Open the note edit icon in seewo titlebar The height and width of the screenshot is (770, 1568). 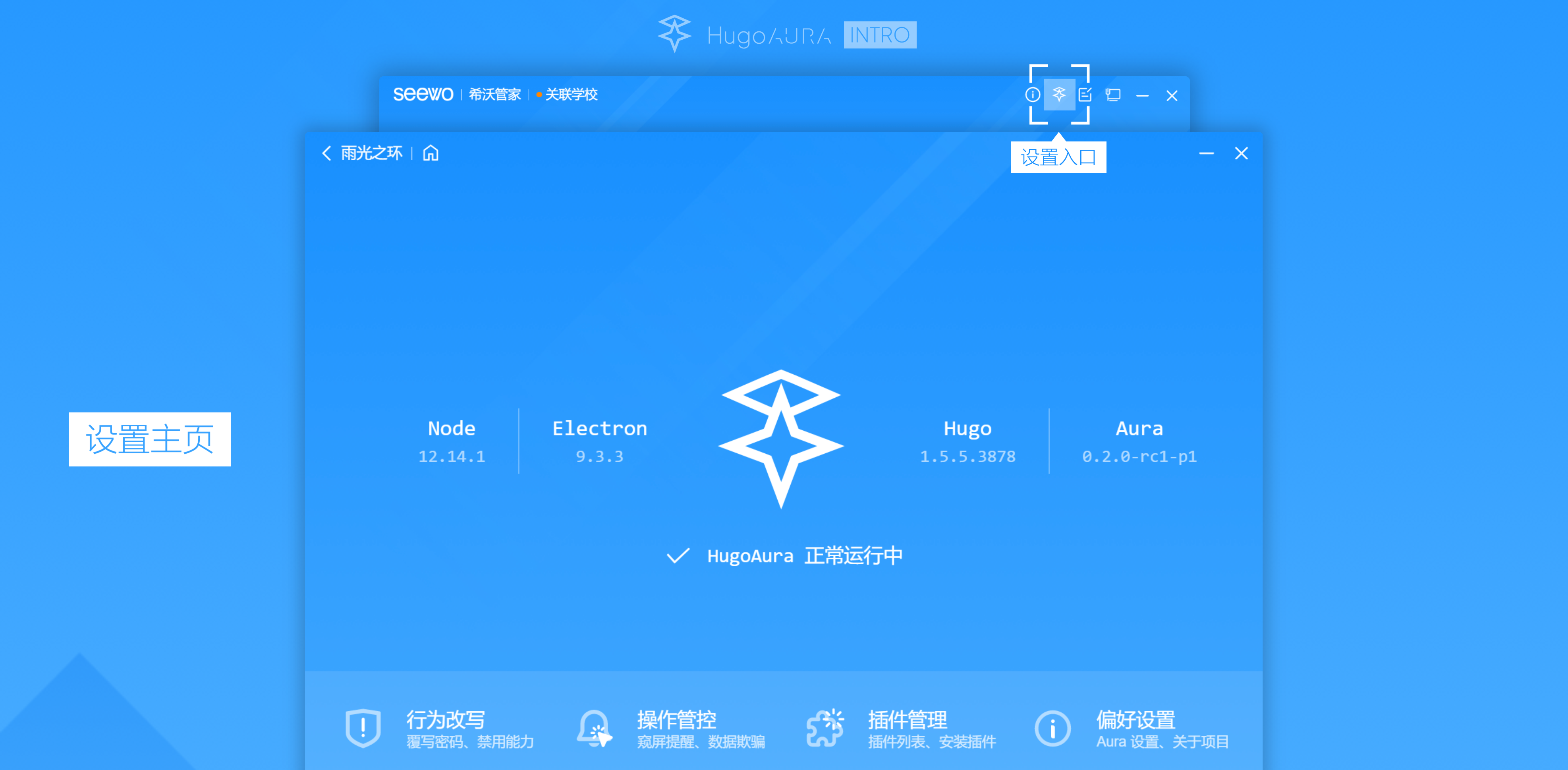click(x=1085, y=94)
